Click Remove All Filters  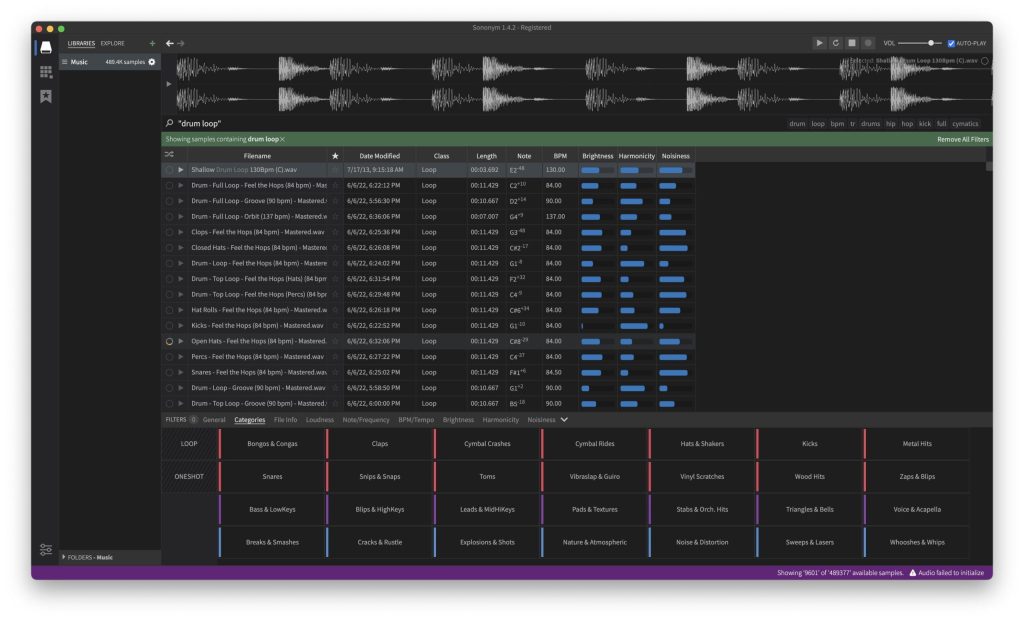pyautogui.click(x=962, y=139)
